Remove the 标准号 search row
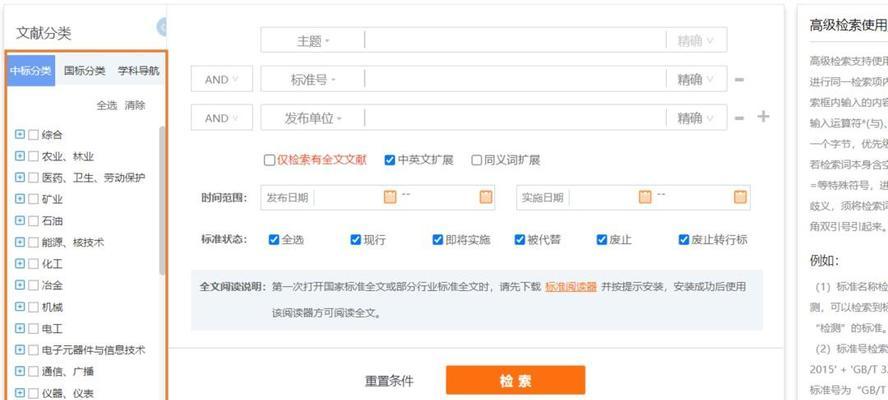The image size is (888, 400). (739, 80)
